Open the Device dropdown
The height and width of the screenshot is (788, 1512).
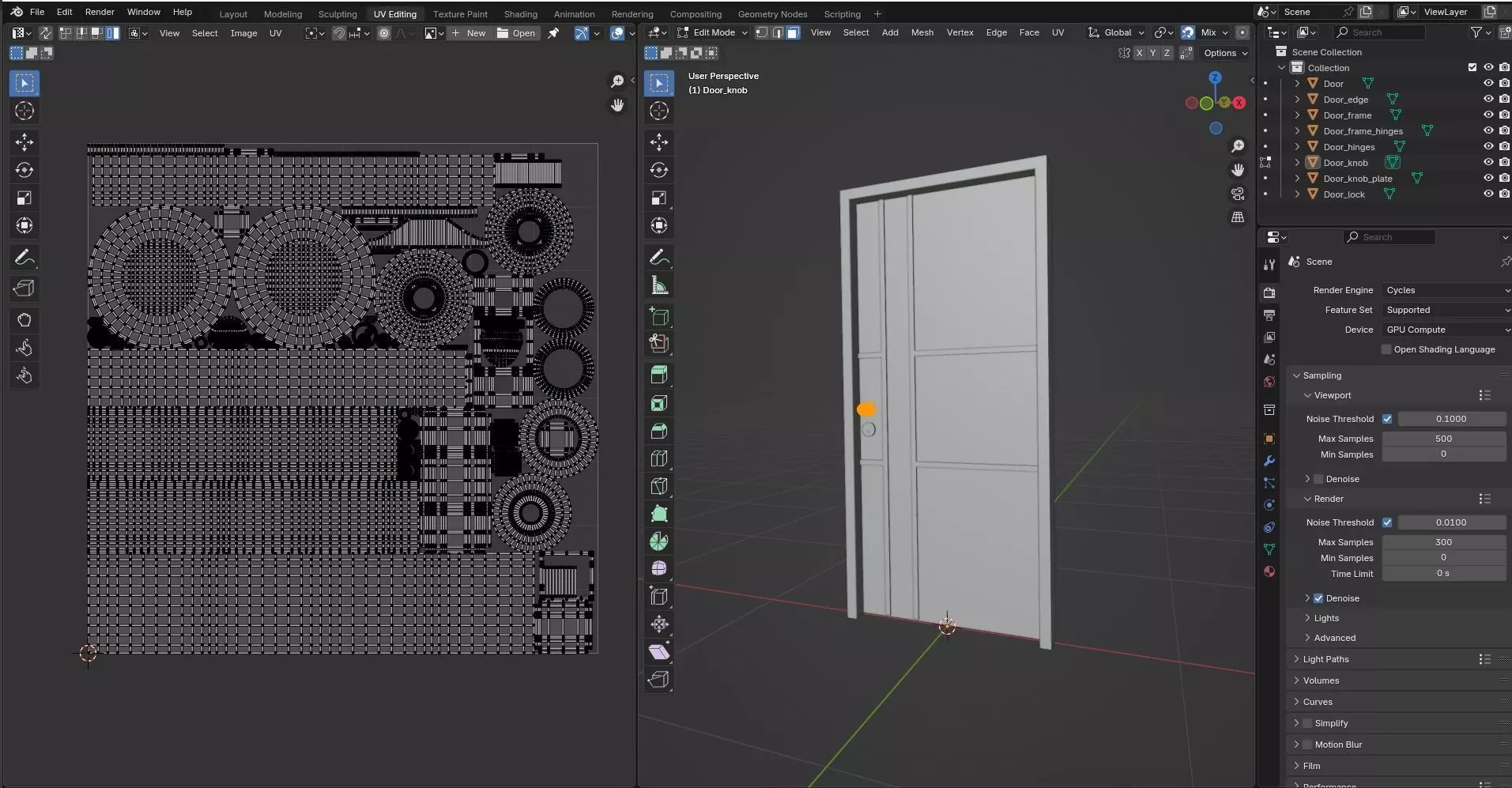(1446, 330)
